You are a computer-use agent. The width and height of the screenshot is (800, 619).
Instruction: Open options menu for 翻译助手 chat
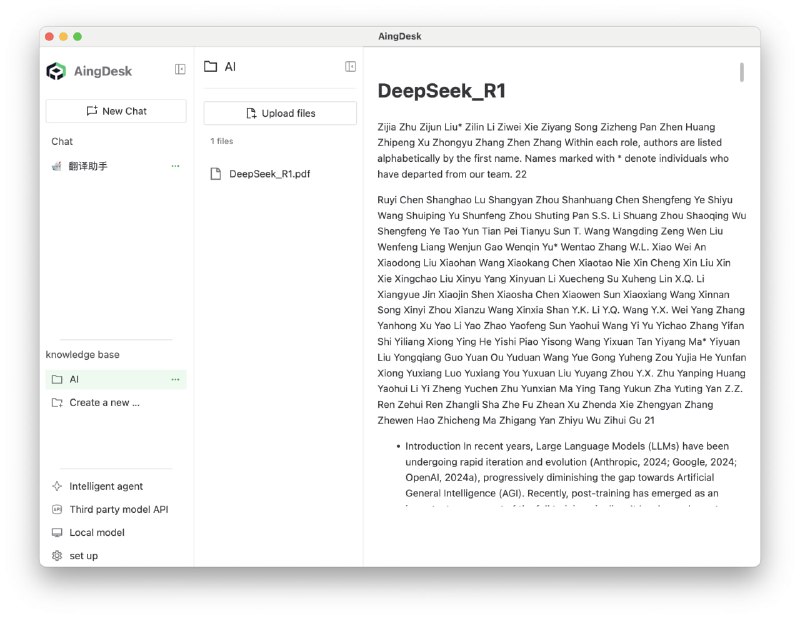(175, 166)
